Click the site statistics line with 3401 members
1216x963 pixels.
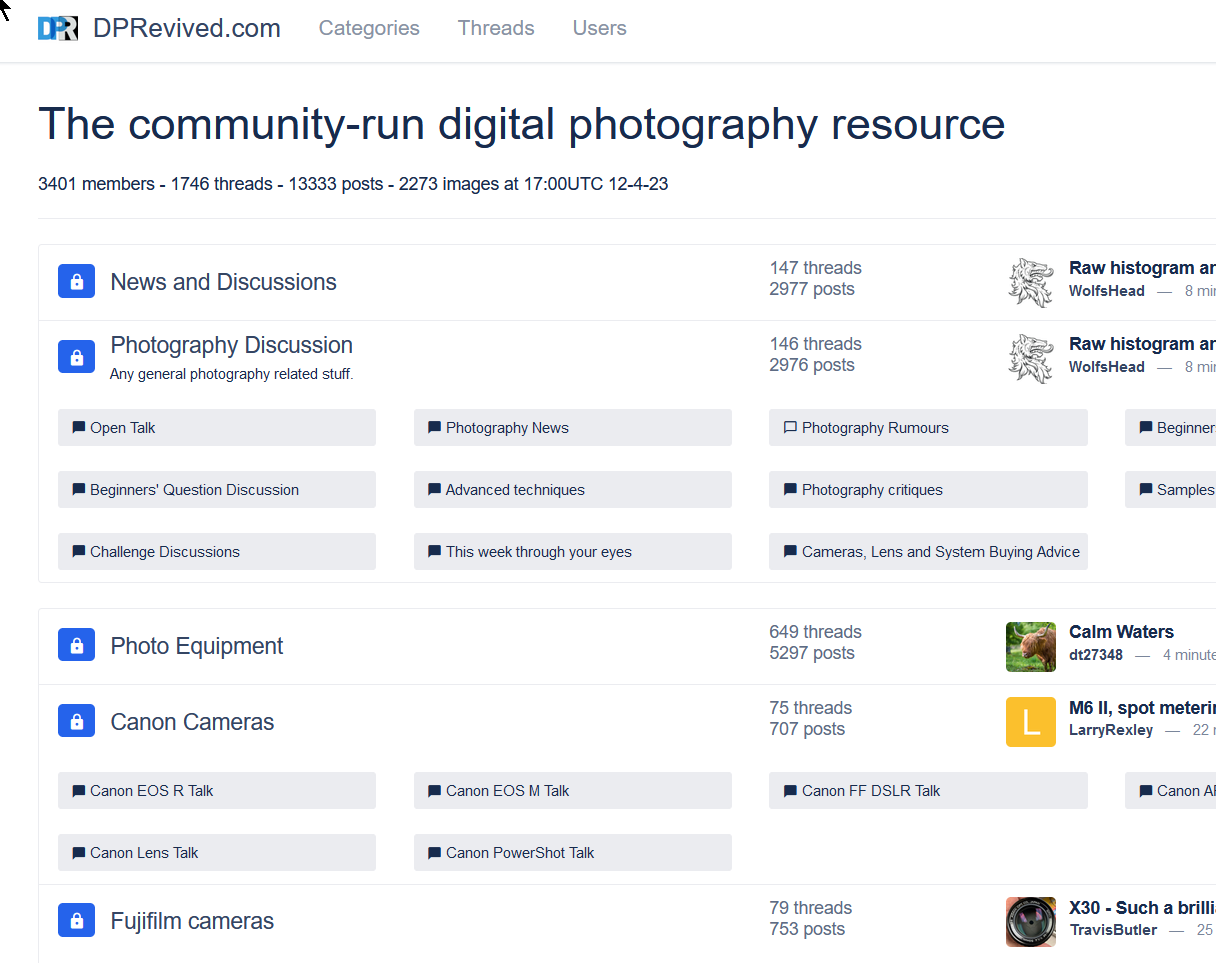(353, 184)
